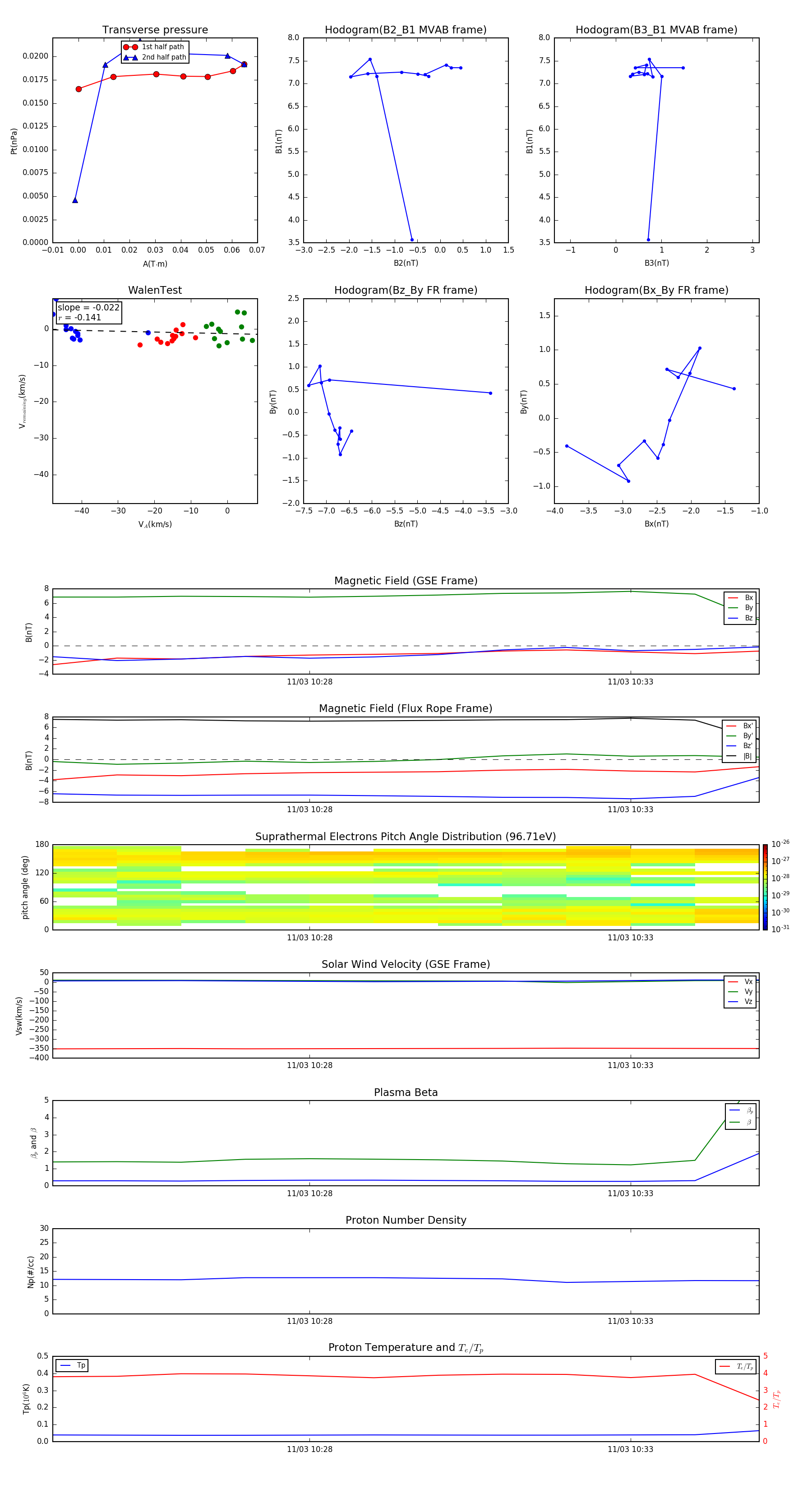
Task: Select the Bx' entry in Flux Rope legend
Action: (x=739, y=726)
